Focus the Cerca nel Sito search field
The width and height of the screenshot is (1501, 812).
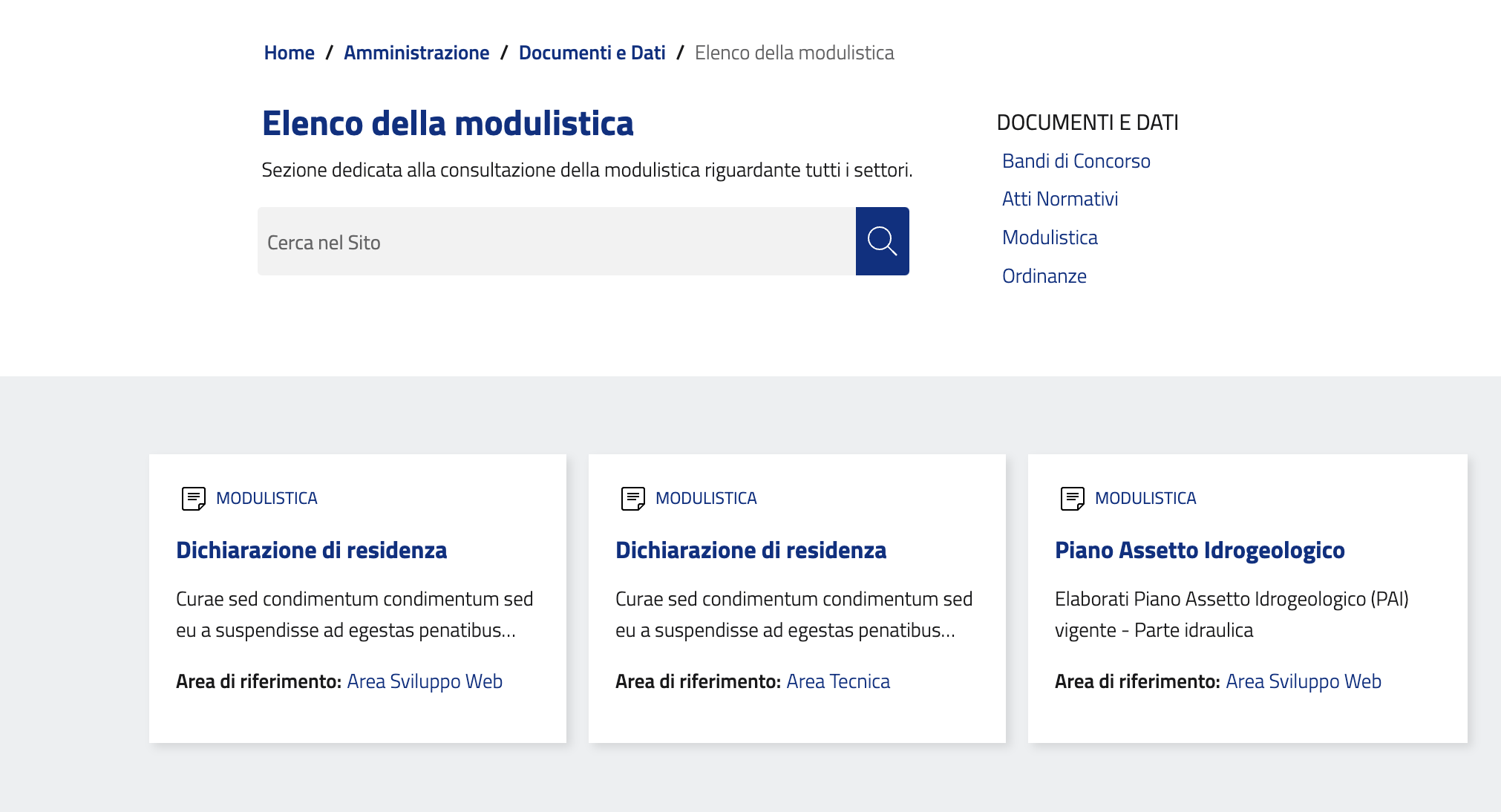pyautogui.click(x=556, y=242)
